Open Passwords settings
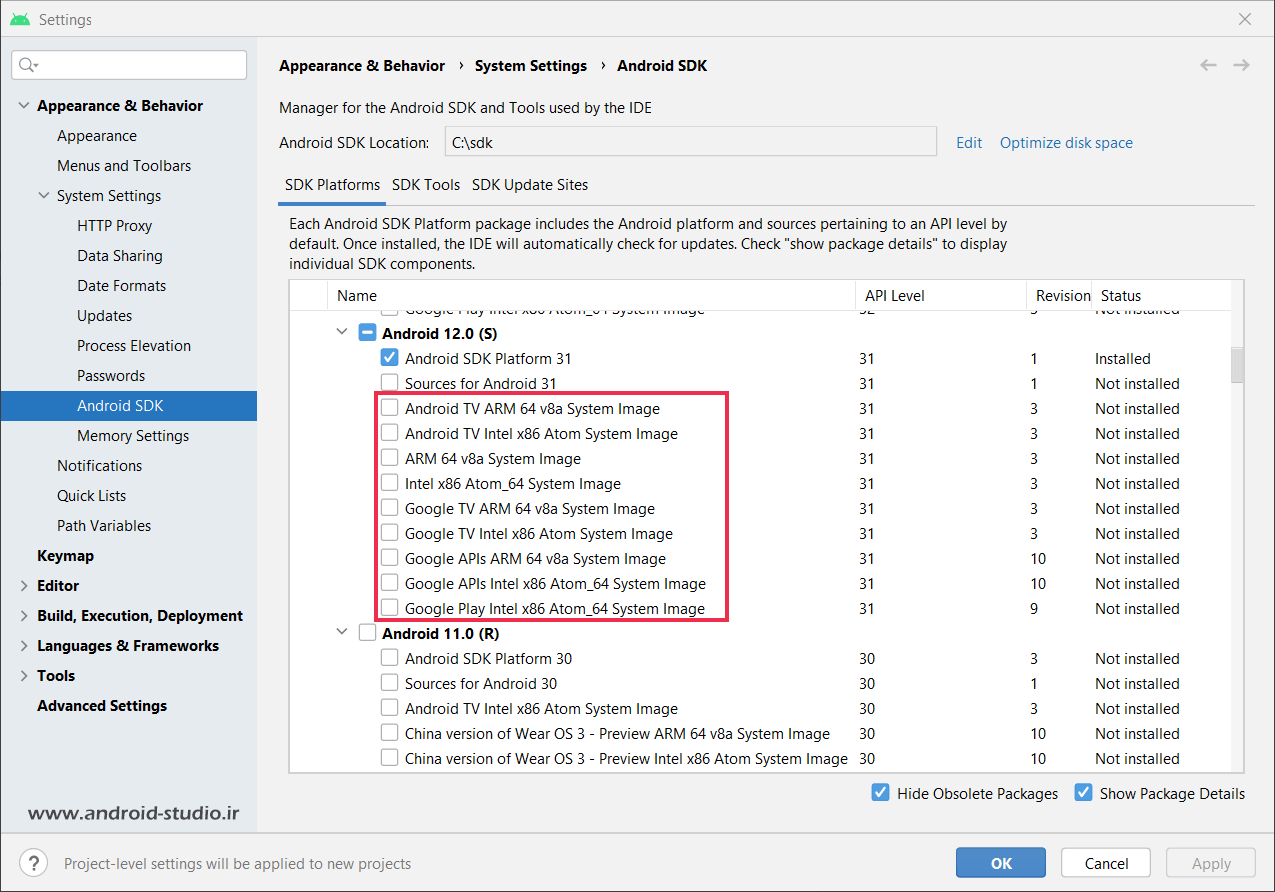The height and width of the screenshot is (892, 1275). tap(111, 376)
